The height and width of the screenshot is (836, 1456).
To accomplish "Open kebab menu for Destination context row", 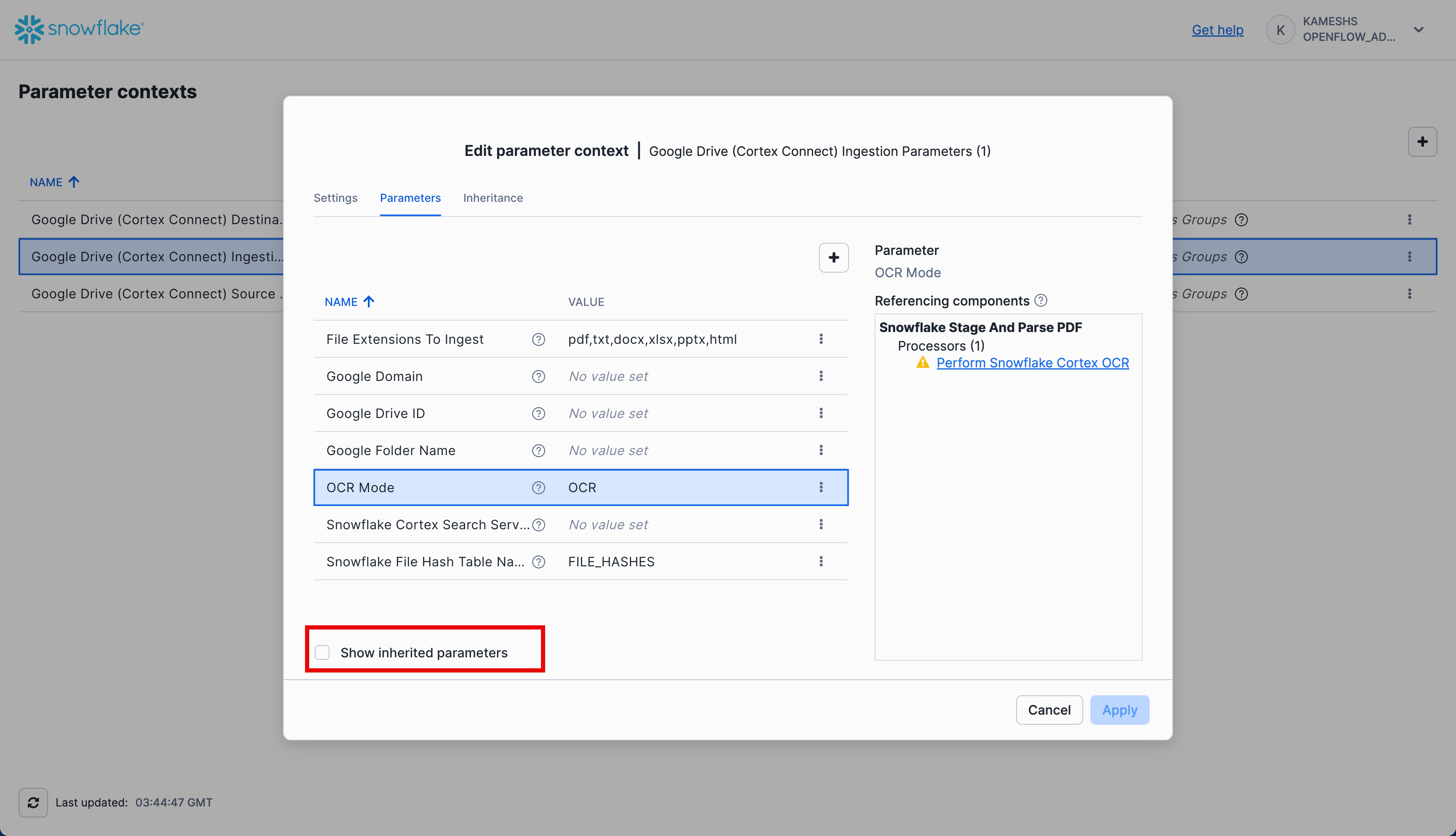I will point(1410,220).
